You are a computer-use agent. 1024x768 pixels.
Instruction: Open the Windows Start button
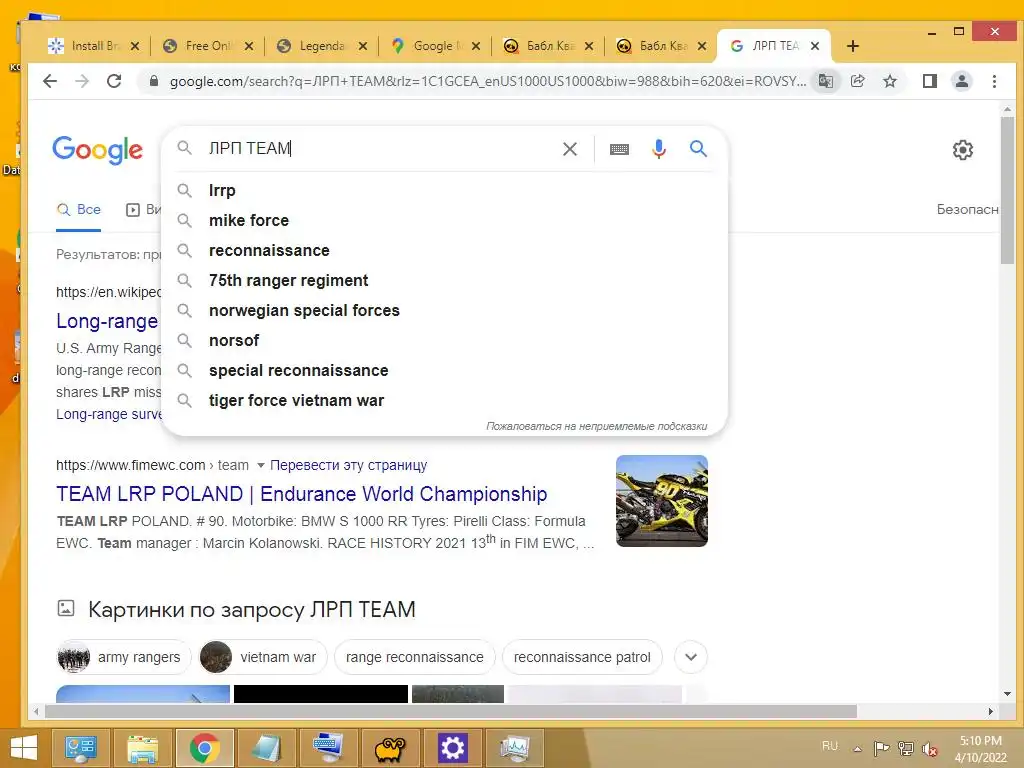pos(23,748)
